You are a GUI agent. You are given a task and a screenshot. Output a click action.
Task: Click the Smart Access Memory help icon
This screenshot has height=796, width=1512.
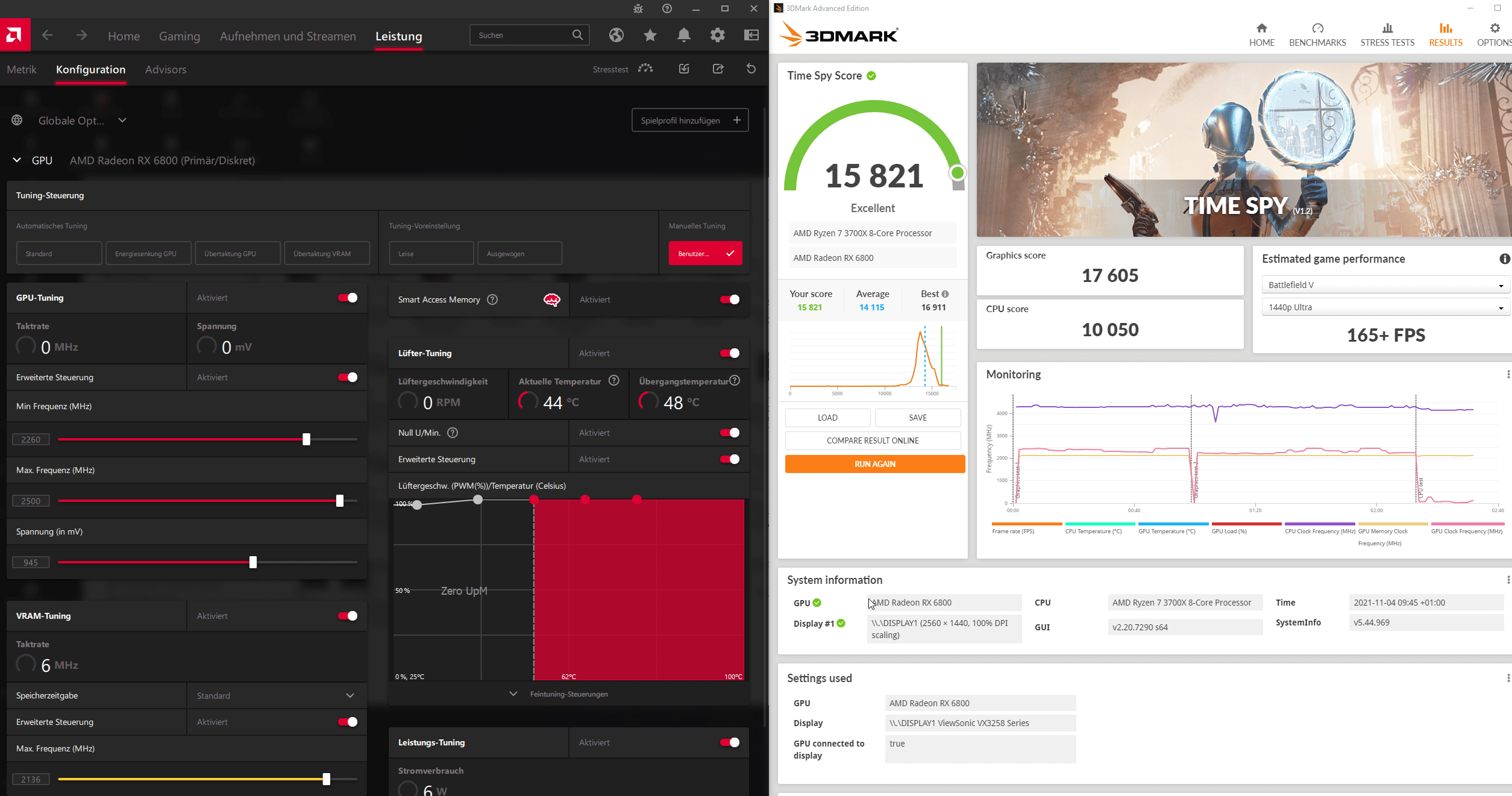(x=492, y=299)
